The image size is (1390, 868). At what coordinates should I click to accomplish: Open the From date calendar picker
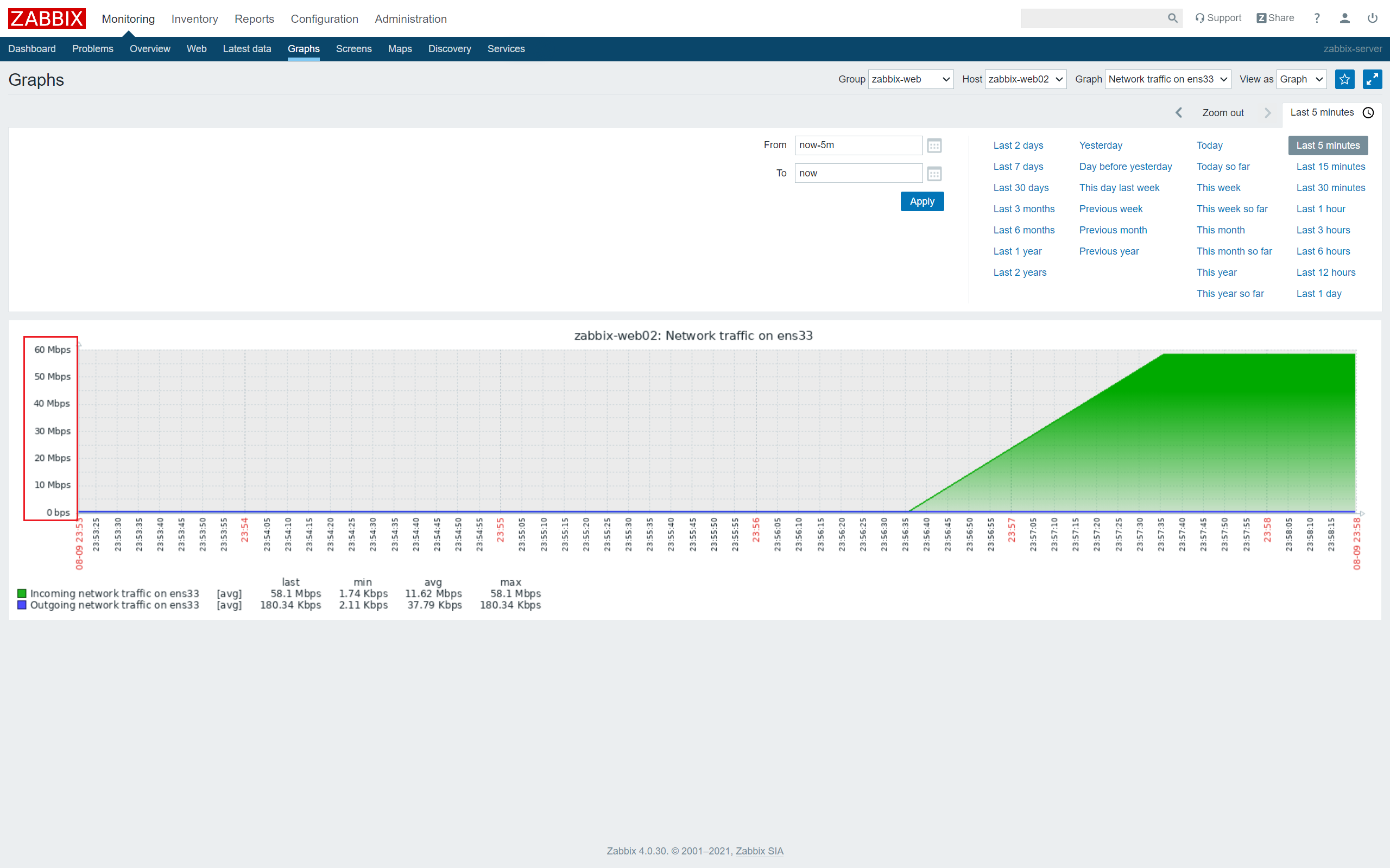934,146
